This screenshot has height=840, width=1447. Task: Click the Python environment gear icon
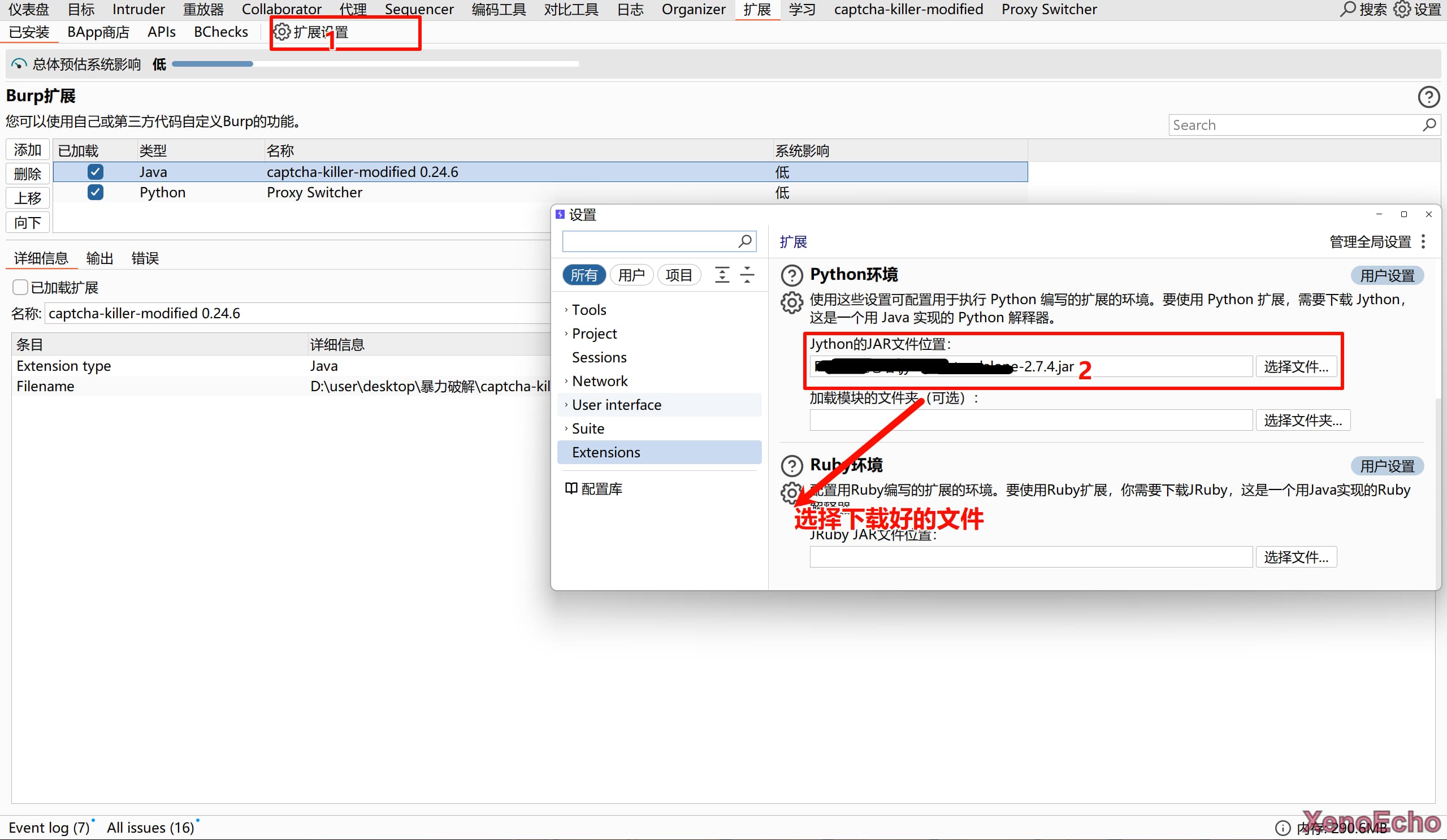coord(792,302)
